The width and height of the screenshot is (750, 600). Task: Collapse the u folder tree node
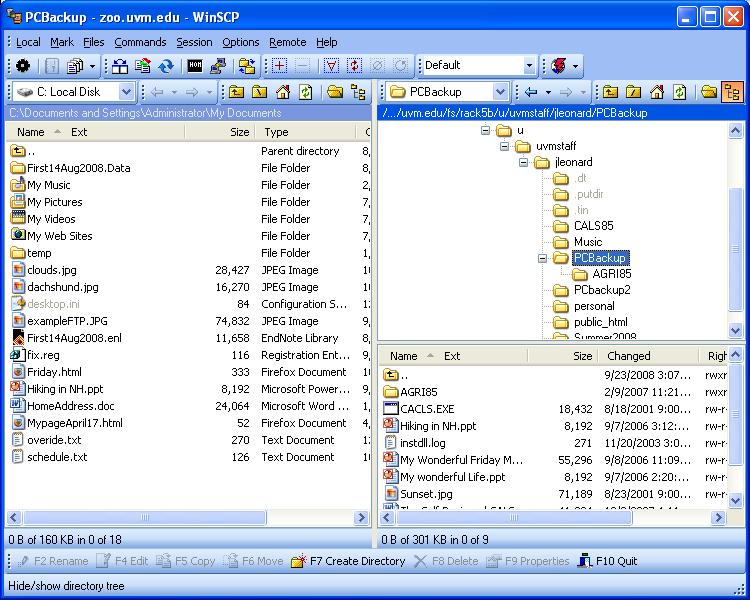coord(485,130)
